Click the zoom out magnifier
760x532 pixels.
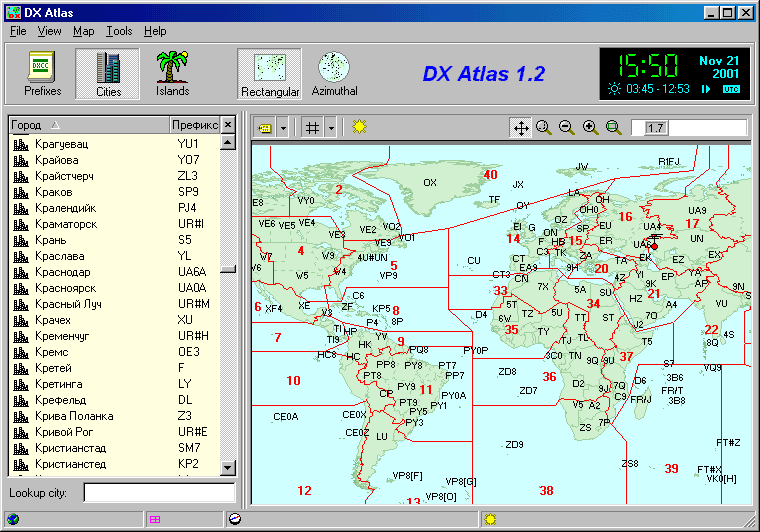(x=566, y=127)
